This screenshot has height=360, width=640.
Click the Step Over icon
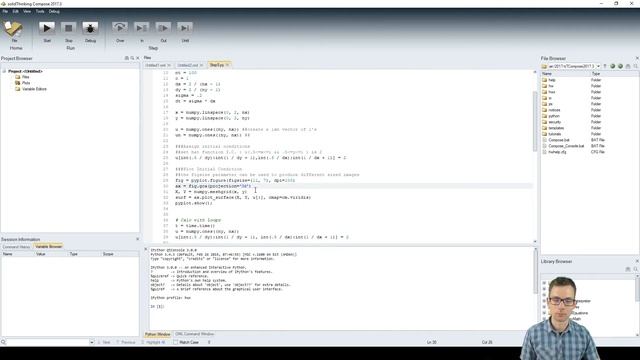[120, 28]
